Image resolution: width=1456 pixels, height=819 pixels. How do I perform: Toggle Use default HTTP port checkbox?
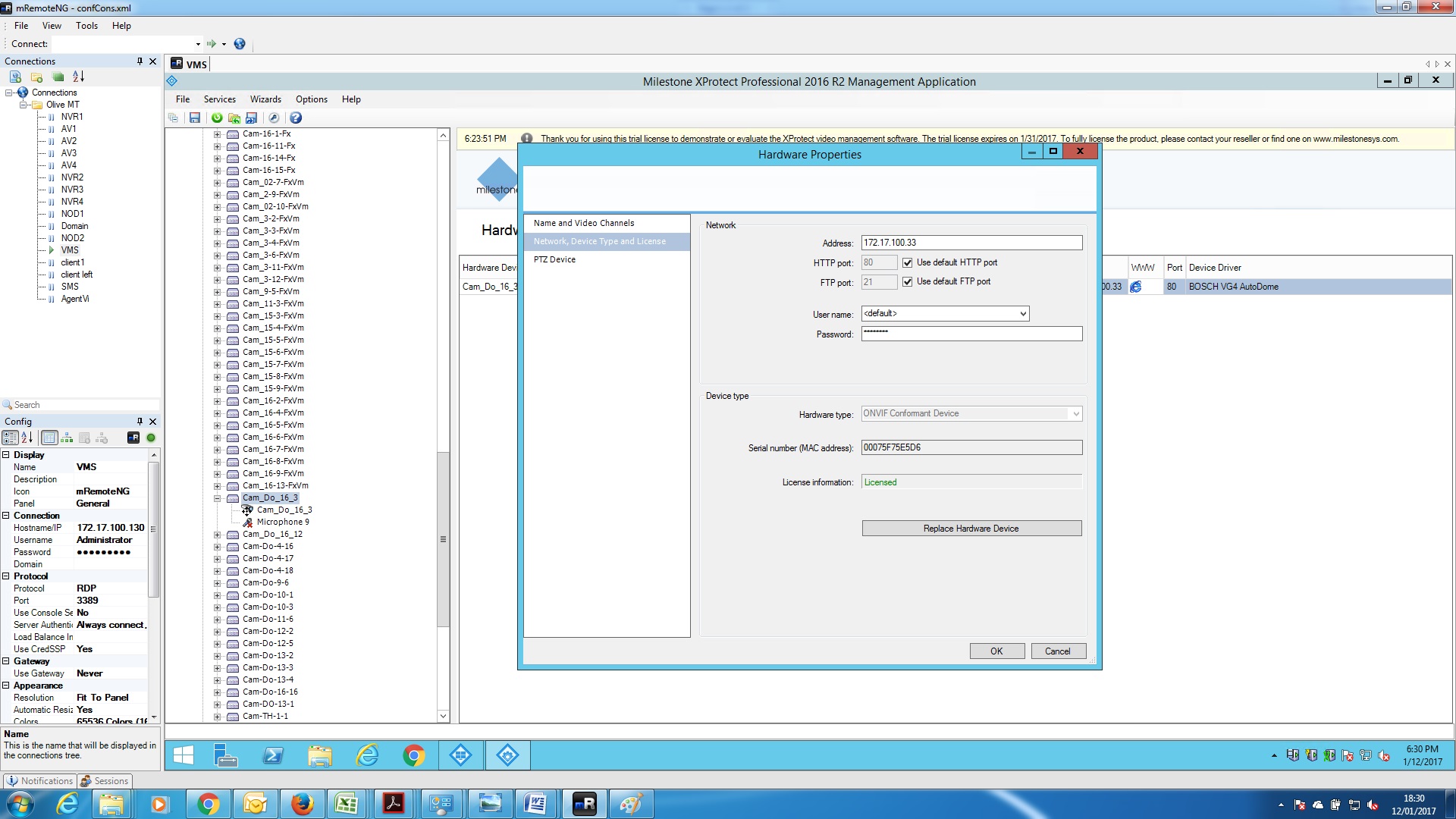907,262
